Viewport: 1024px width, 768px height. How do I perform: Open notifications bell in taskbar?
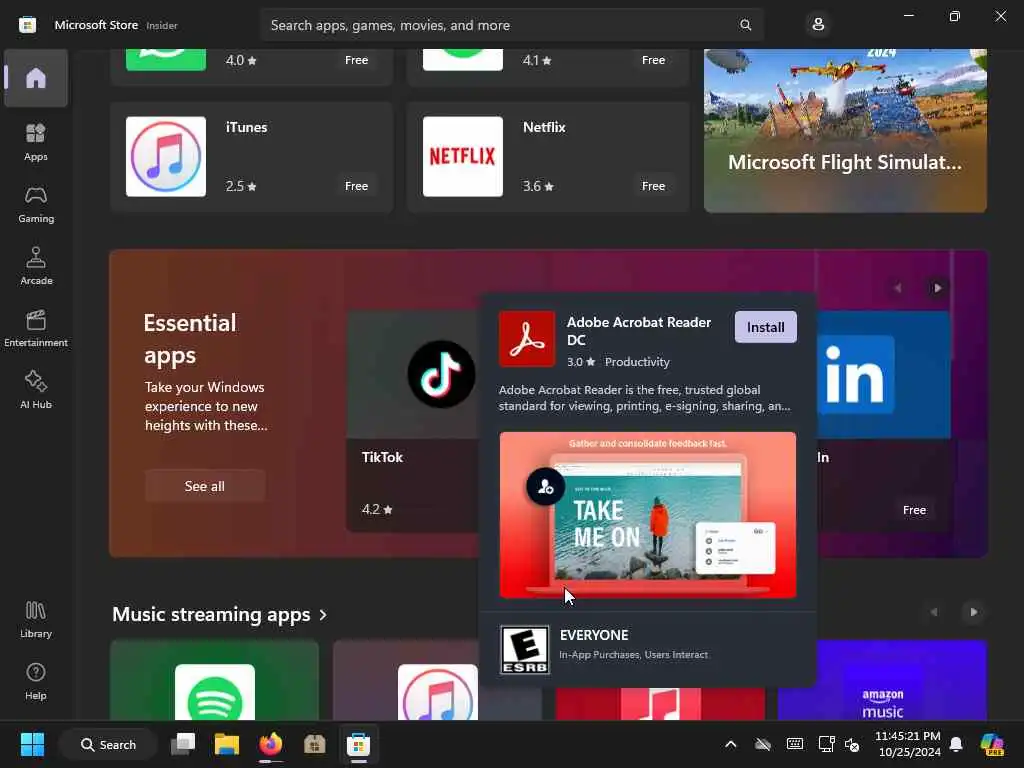click(x=956, y=744)
